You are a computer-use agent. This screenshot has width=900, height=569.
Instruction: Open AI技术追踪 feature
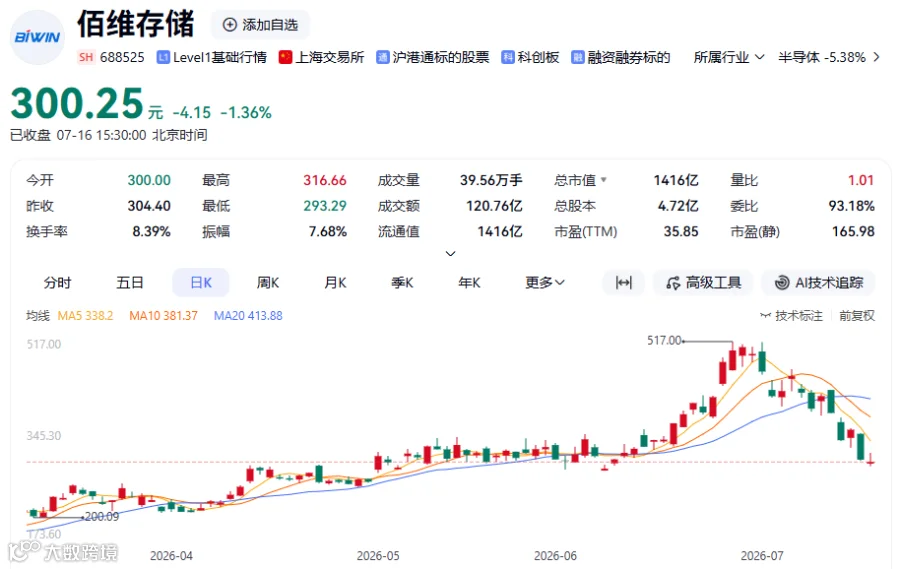(818, 282)
